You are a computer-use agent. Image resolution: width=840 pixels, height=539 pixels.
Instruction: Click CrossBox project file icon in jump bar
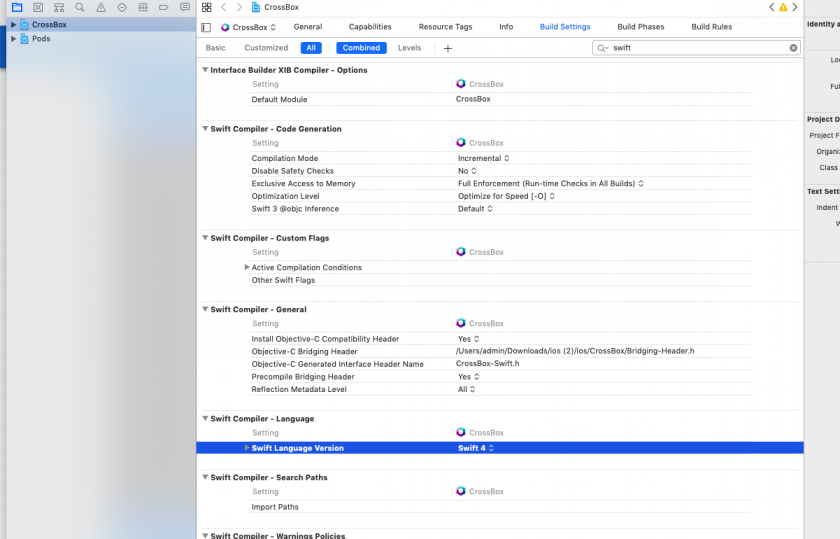pyautogui.click(x=256, y=7)
